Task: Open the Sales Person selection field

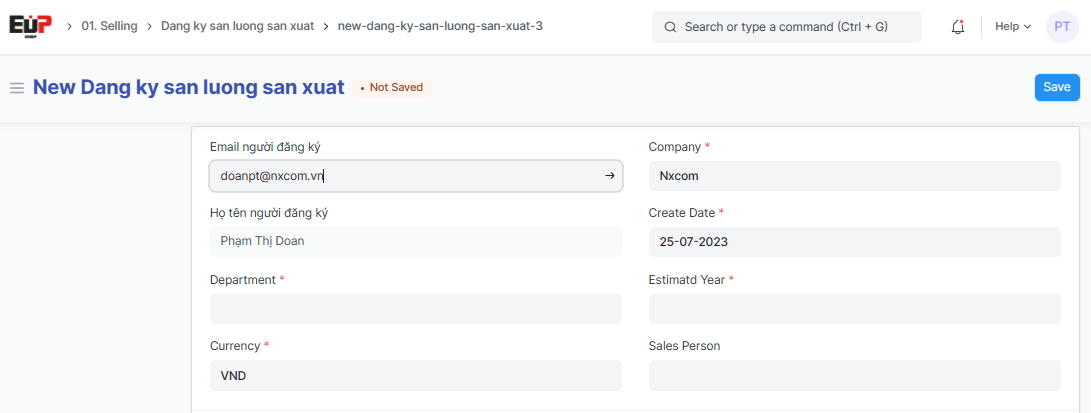Action: pos(854,375)
